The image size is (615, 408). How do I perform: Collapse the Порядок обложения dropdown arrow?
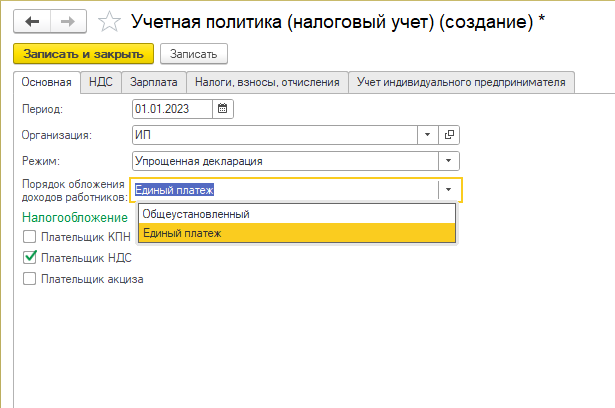[449, 189]
